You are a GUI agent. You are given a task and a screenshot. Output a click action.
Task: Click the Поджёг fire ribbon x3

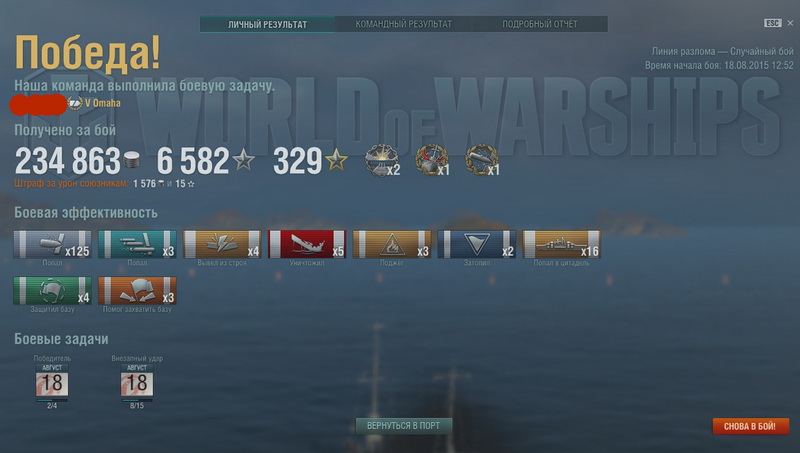click(392, 244)
